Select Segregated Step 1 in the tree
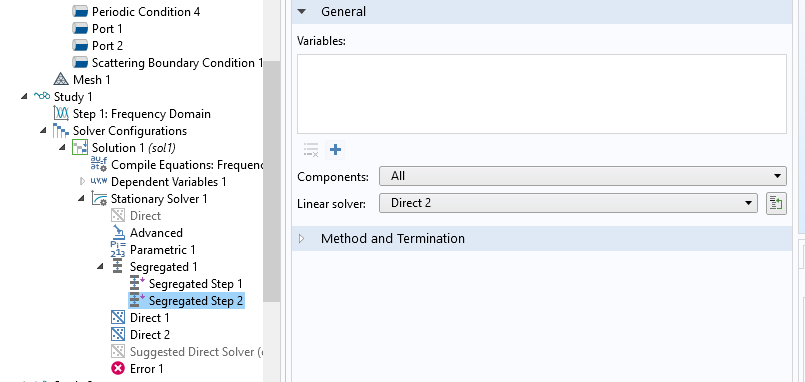This screenshot has height=382, width=805. click(x=196, y=284)
